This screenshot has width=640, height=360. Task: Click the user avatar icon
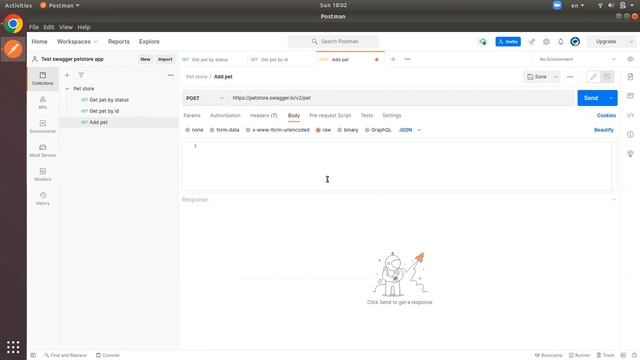pos(575,42)
